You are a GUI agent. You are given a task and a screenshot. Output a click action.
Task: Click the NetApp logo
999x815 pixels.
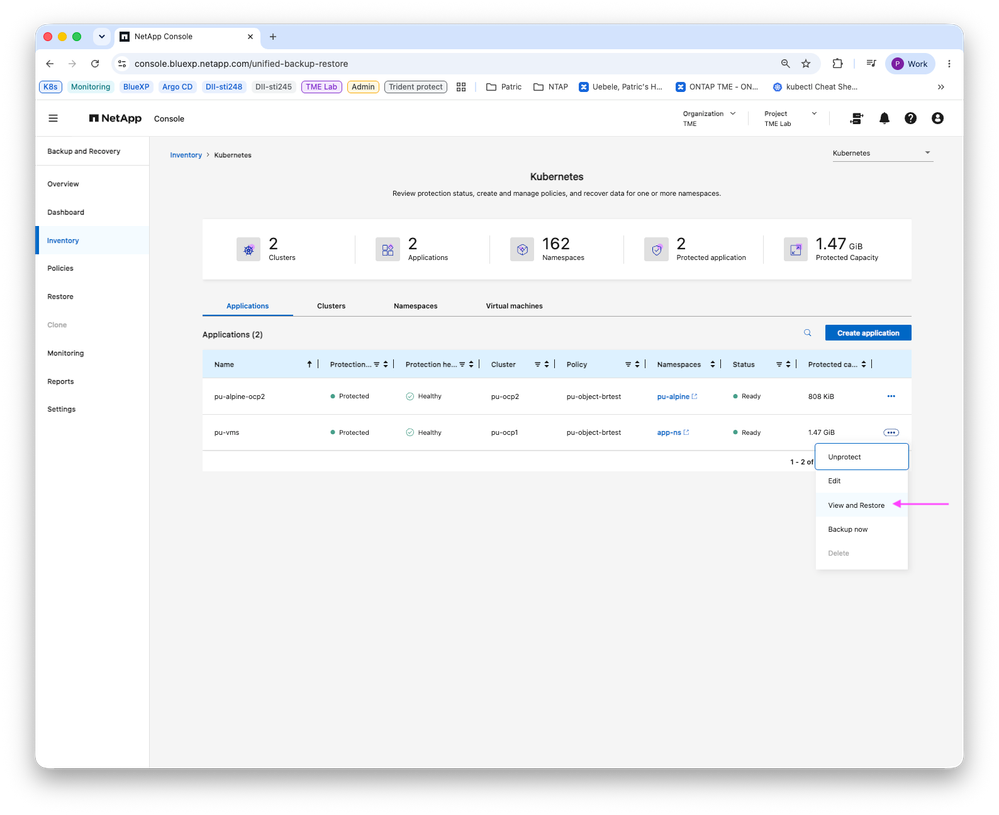tap(115, 119)
